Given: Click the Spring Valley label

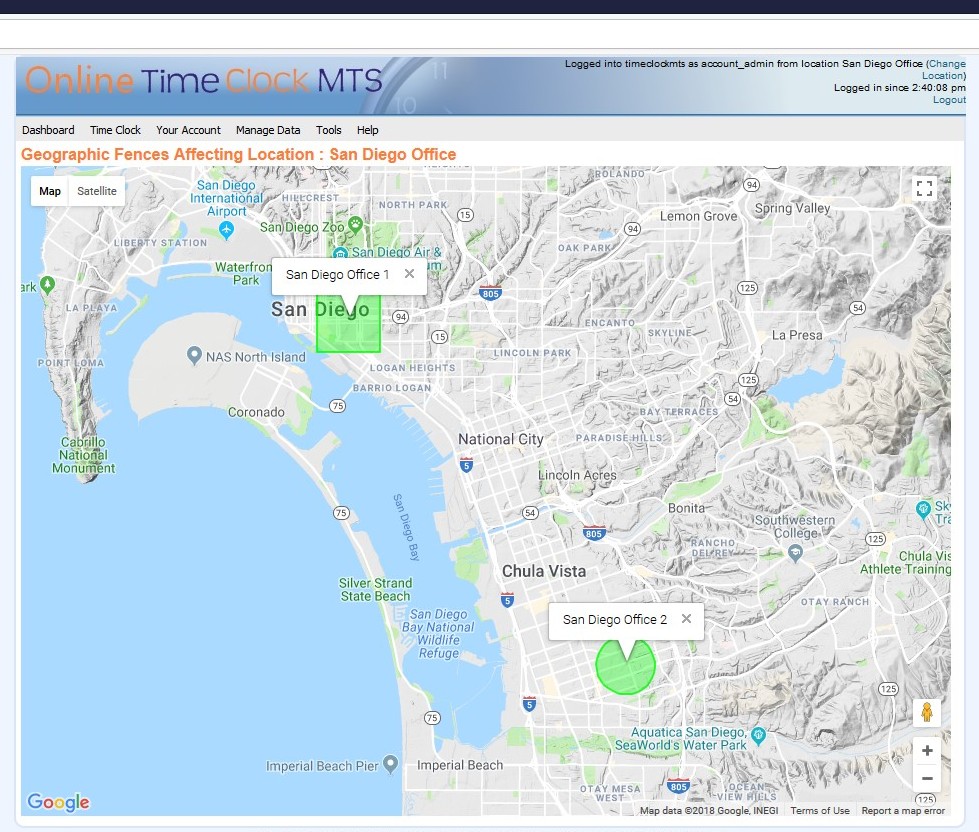Looking at the screenshot, I should (792, 208).
